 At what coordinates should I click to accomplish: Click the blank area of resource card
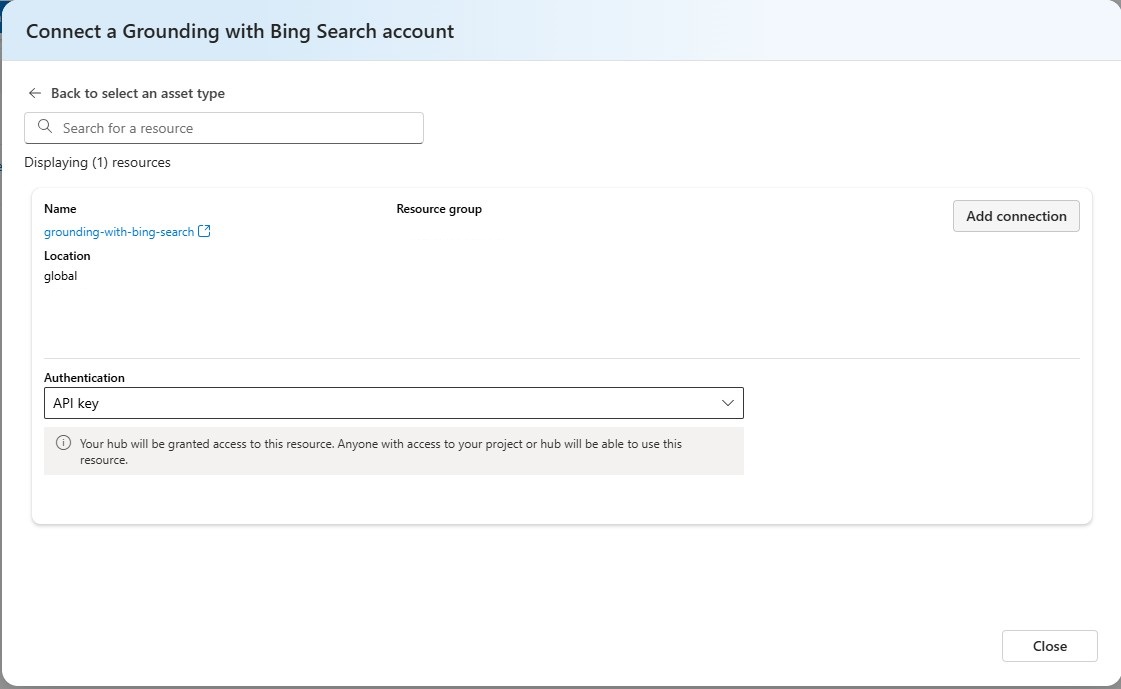(600, 300)
